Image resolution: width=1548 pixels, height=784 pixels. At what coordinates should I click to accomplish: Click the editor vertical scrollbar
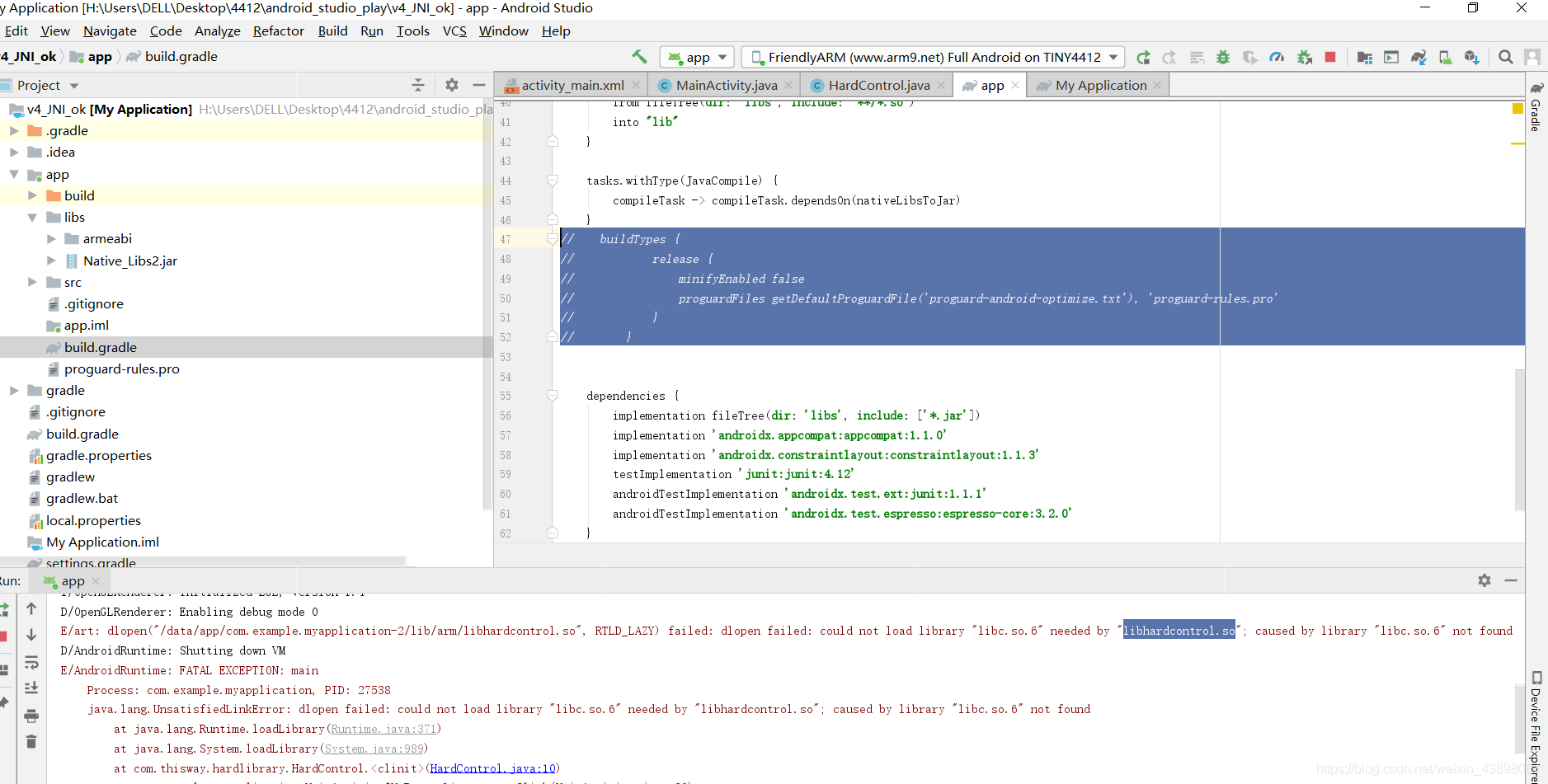(1519, 441)
